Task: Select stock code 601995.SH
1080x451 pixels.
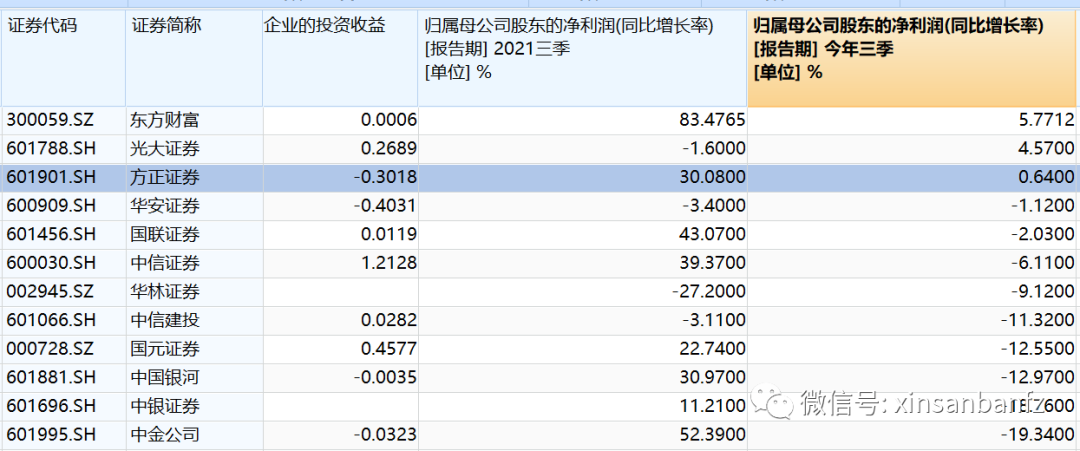Action: click(x=50, y=434)
